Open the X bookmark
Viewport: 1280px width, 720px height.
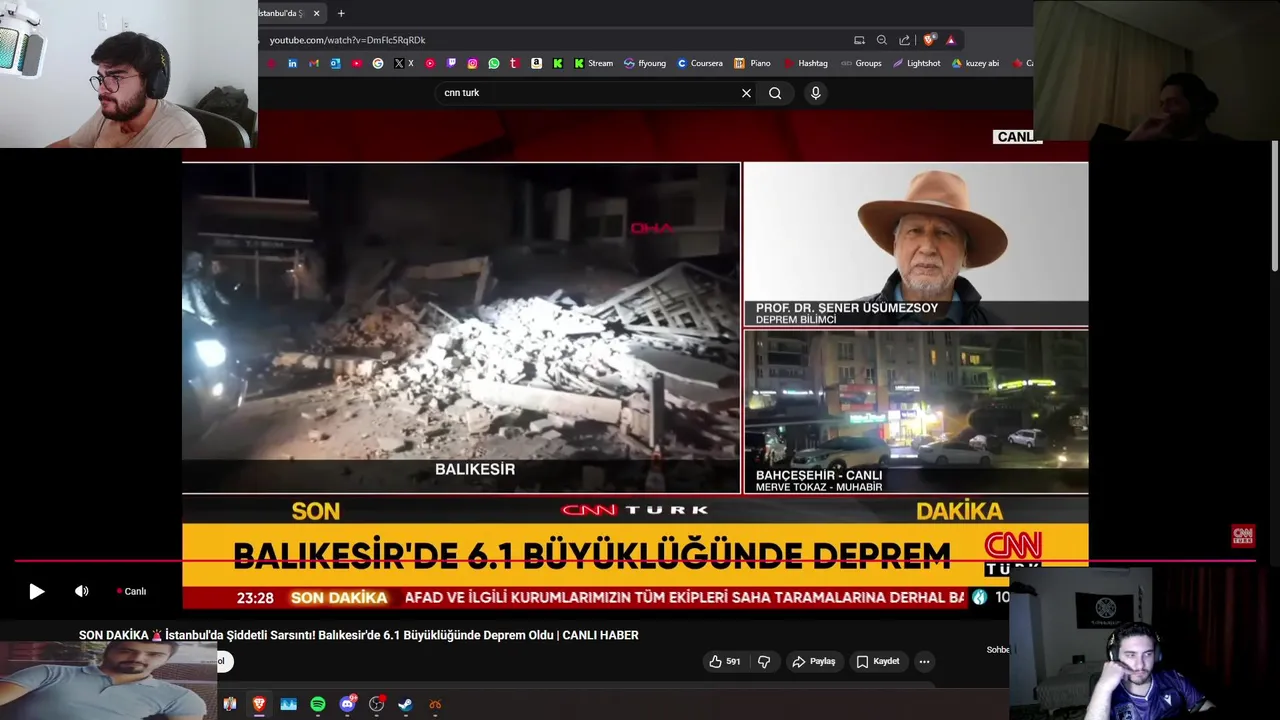403,63
